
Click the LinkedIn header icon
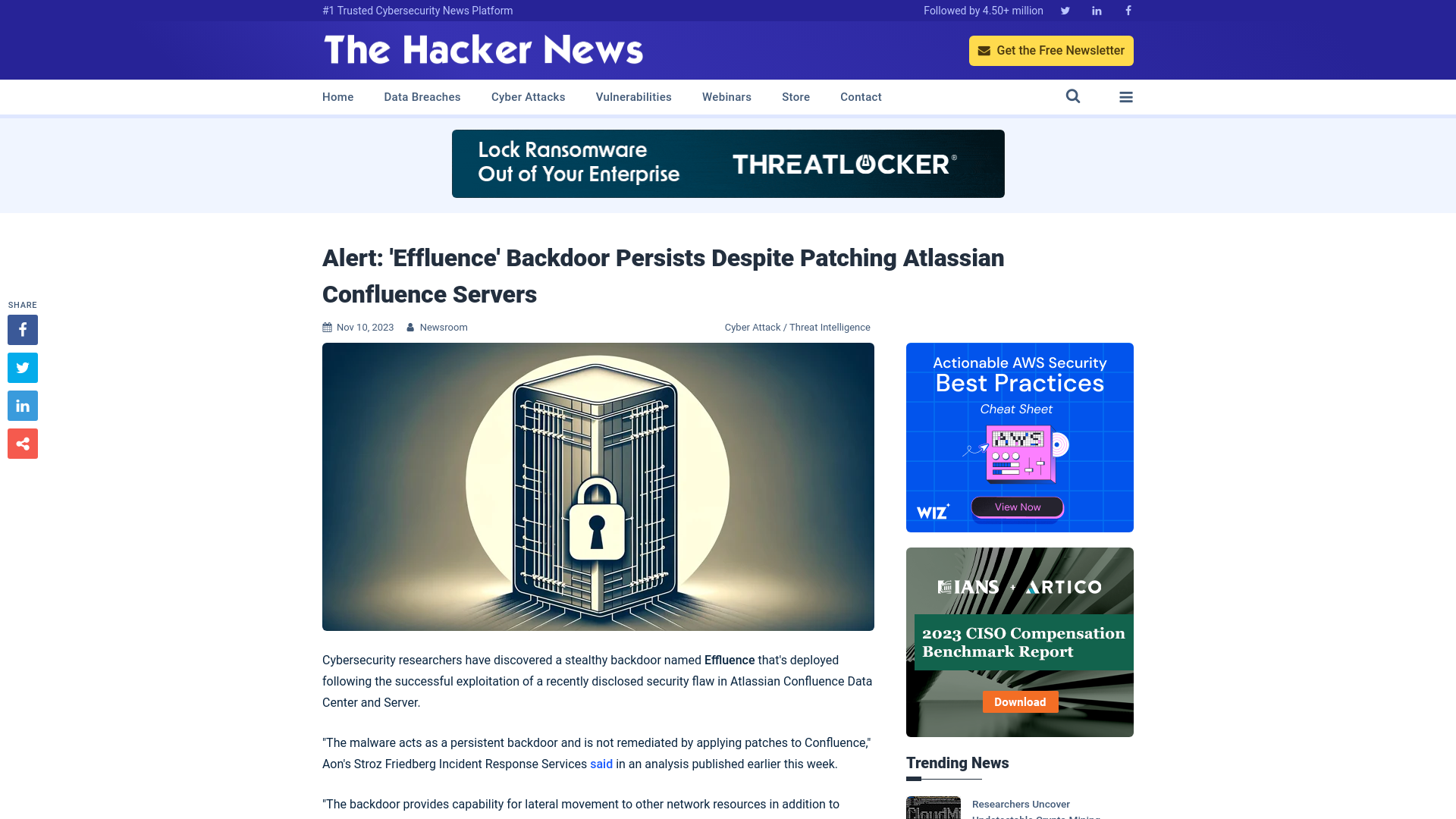click(1097, 10)
